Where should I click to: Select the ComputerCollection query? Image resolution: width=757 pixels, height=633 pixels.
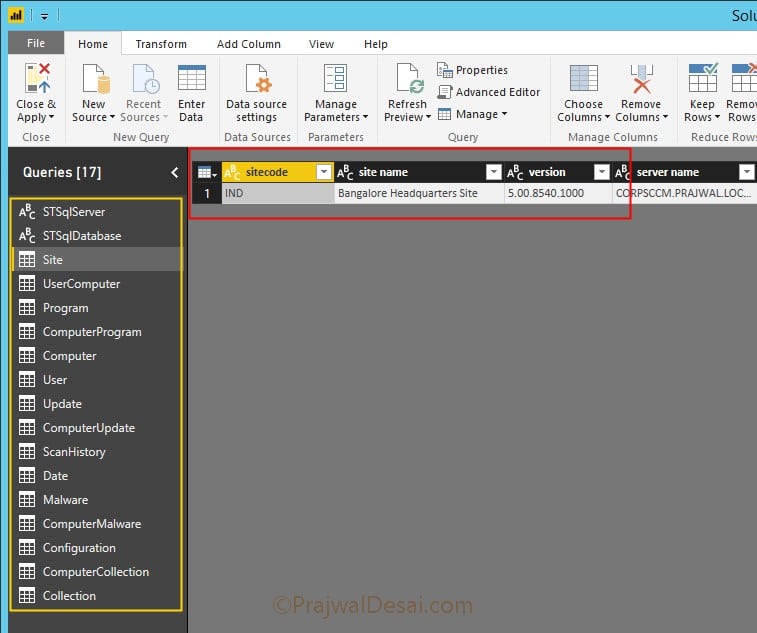click(97, 571)
